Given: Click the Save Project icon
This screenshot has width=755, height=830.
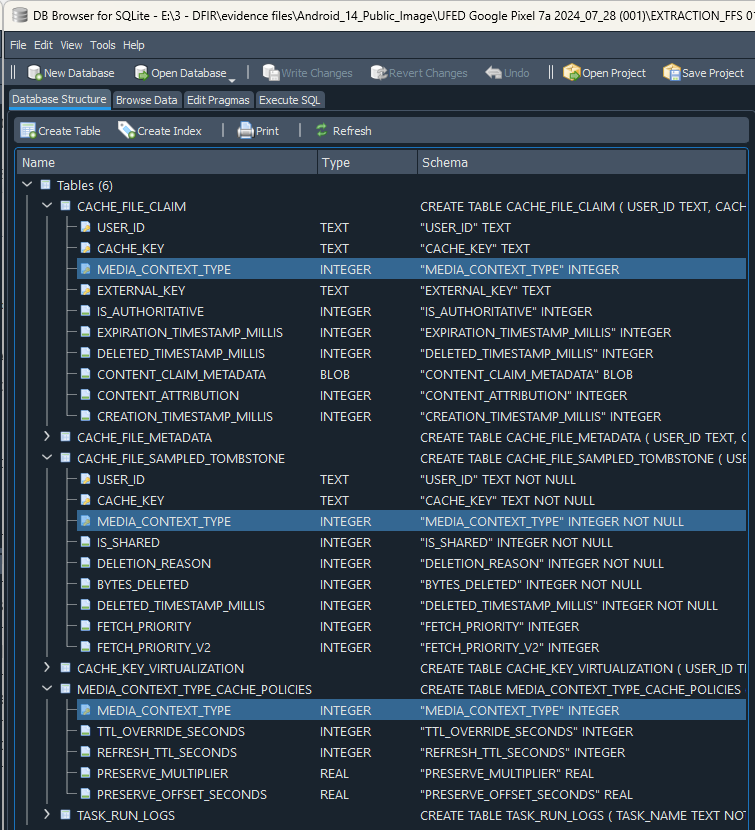Looking at the screenshot, I should (x=671, y=73).
